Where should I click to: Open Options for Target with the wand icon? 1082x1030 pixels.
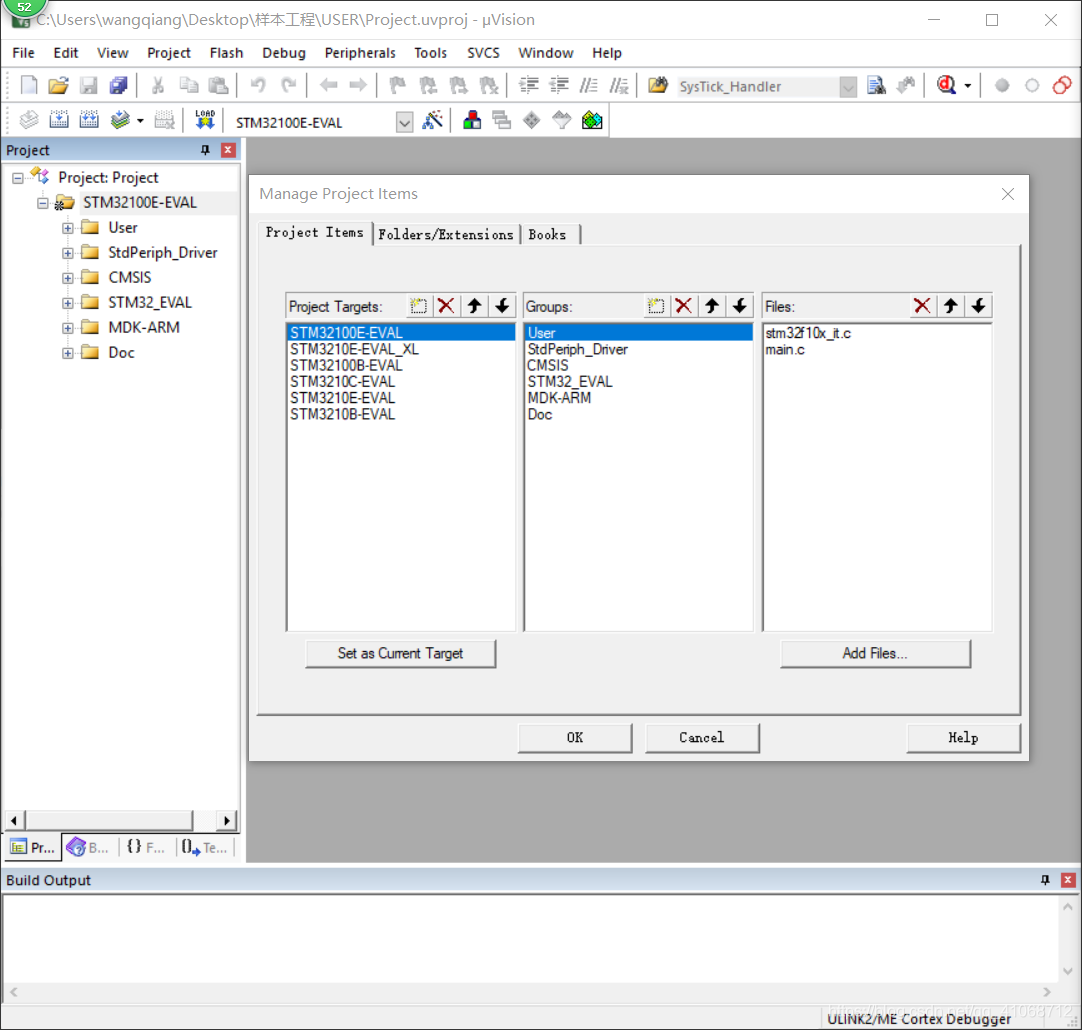coord(434,119)
